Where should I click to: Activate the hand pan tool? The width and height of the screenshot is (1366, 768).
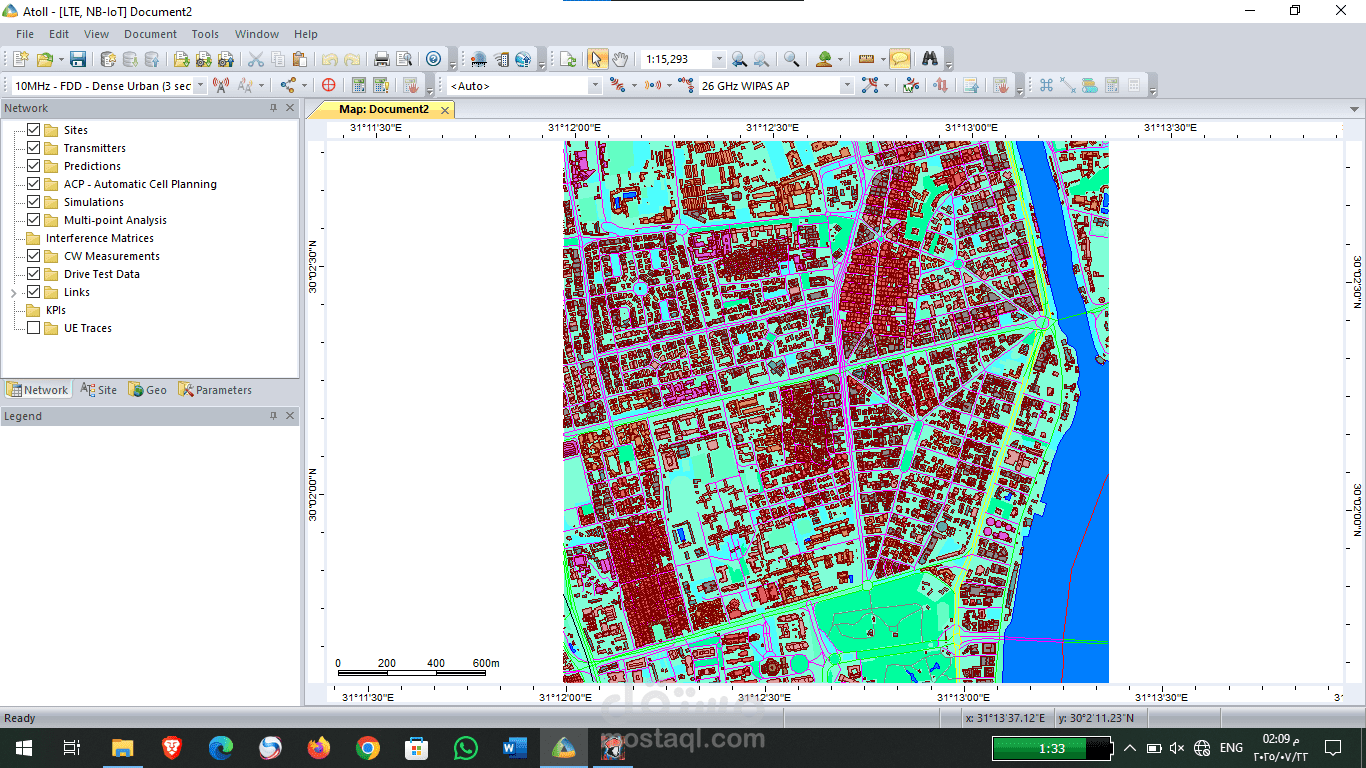(x=620, y=59)
